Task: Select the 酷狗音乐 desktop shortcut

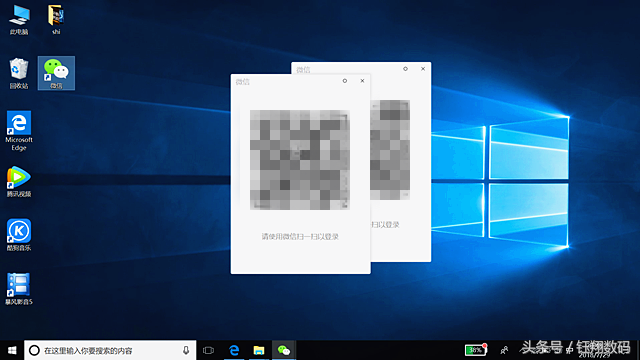Action: (19, 235)
